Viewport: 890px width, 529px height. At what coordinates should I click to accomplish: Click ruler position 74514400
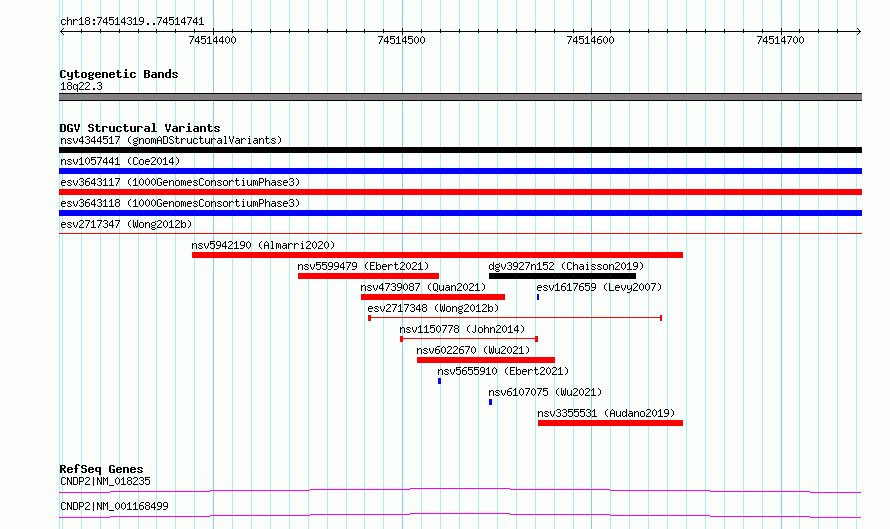212,40
